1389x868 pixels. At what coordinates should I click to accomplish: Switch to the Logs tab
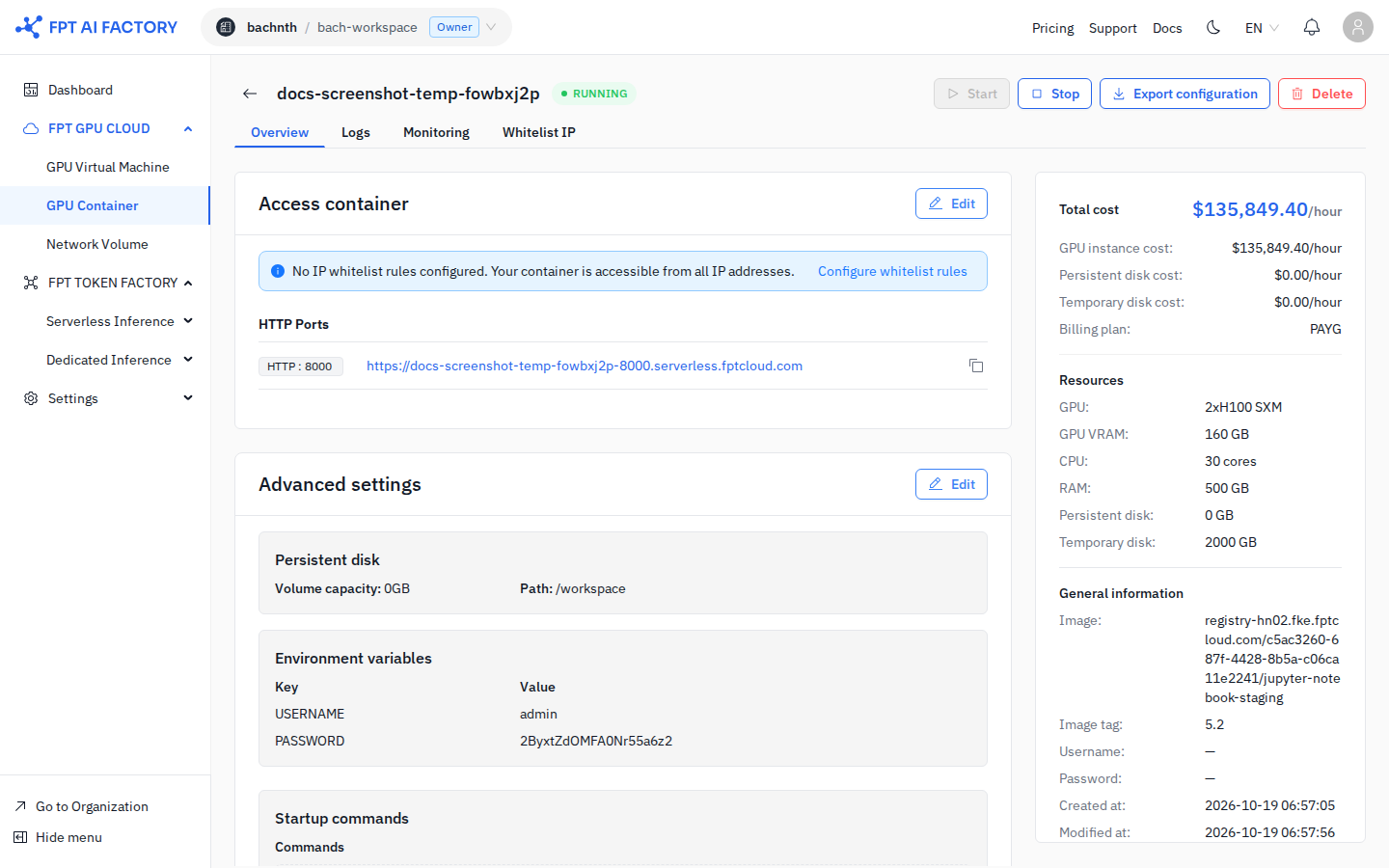coord(356,132)
